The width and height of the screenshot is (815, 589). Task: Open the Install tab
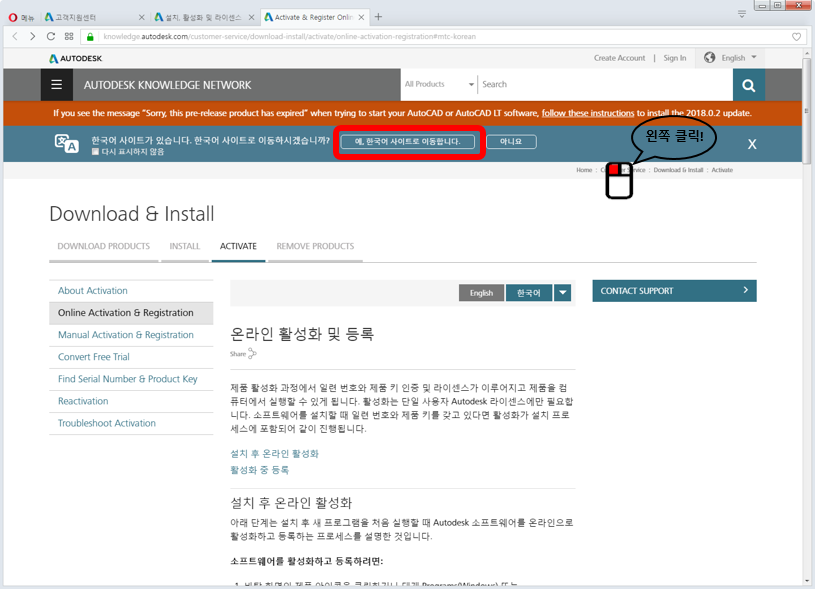point(185,246)
